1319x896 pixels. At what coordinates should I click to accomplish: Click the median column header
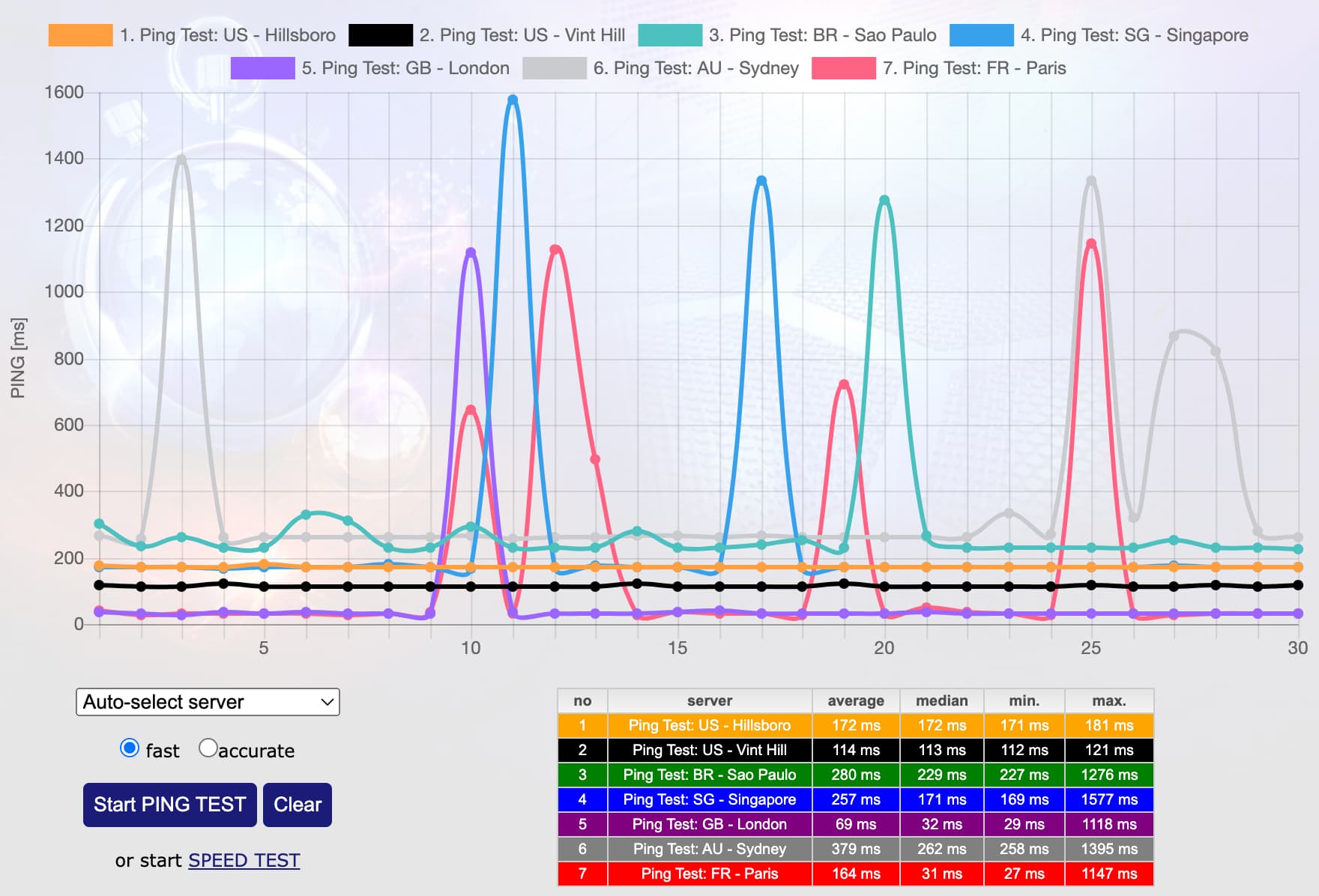941,700
